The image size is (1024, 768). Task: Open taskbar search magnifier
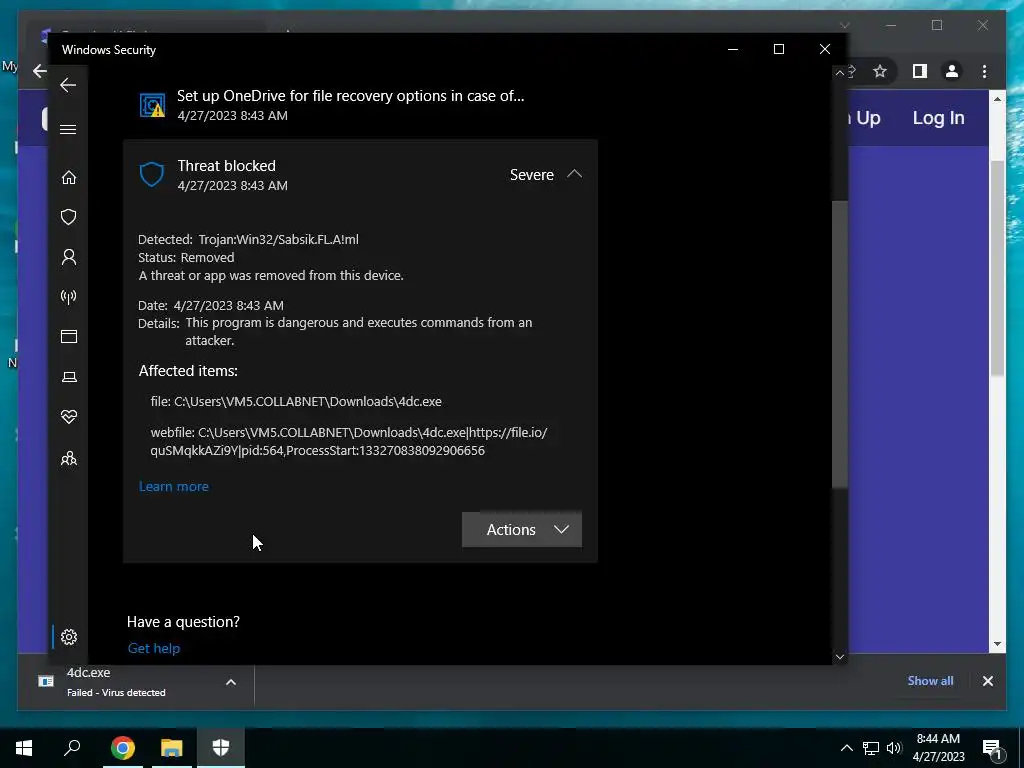tap(72, 748)
